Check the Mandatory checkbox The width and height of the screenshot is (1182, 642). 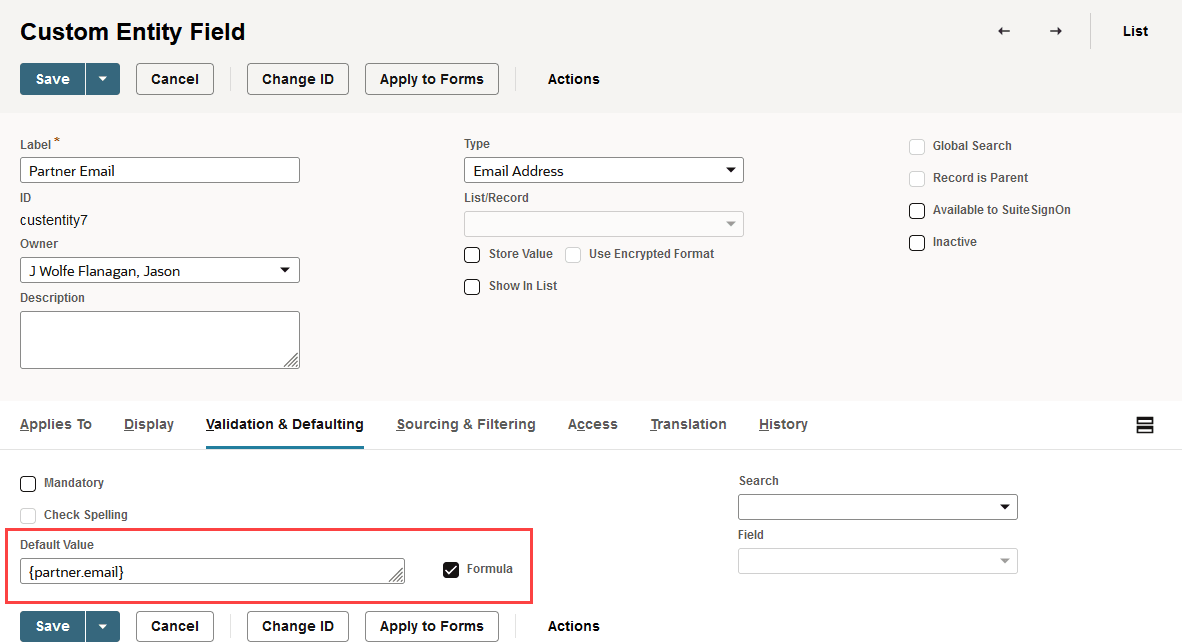28,484
